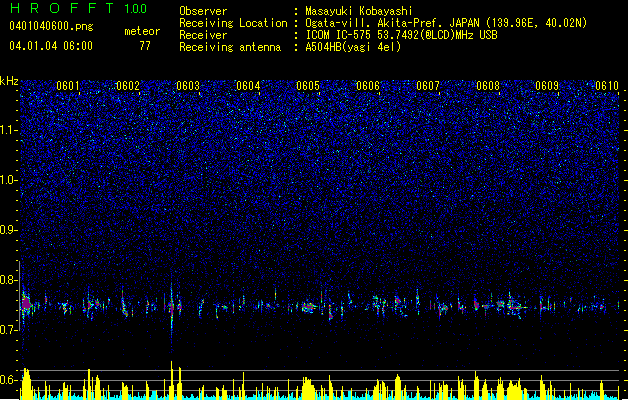This screenshot has height=400, width=629.
Task: Click the date stamp 04.01.04 06:00
Action: (51, 46)
